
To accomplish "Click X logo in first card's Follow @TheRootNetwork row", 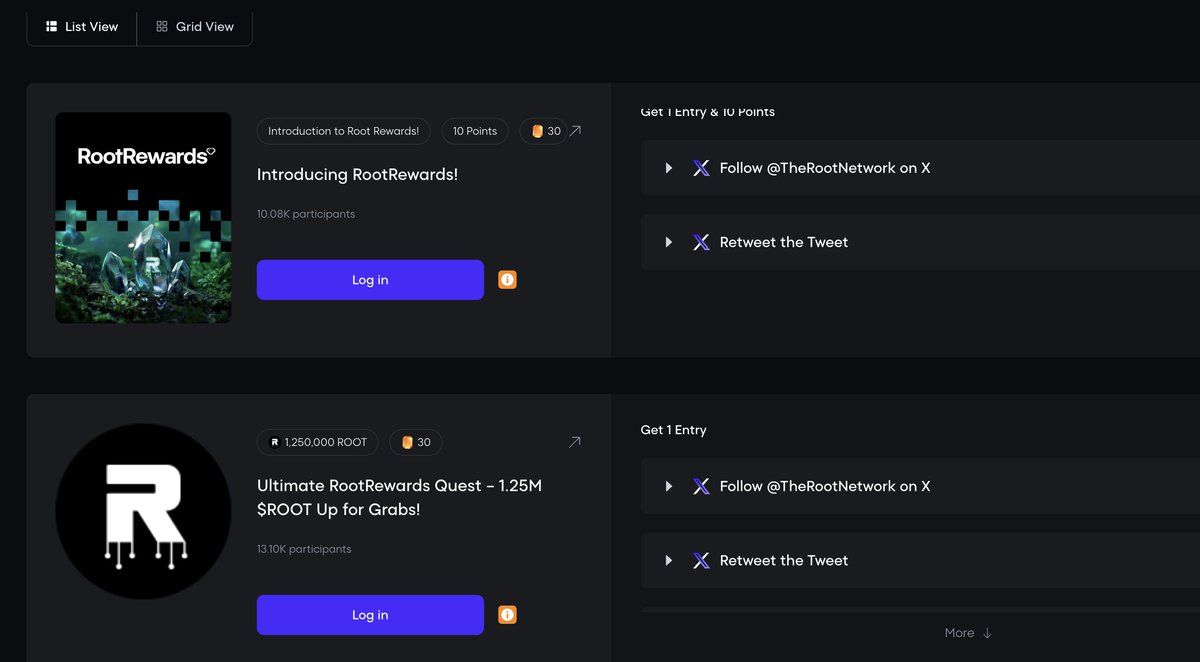I will click(x=701, y=168).
